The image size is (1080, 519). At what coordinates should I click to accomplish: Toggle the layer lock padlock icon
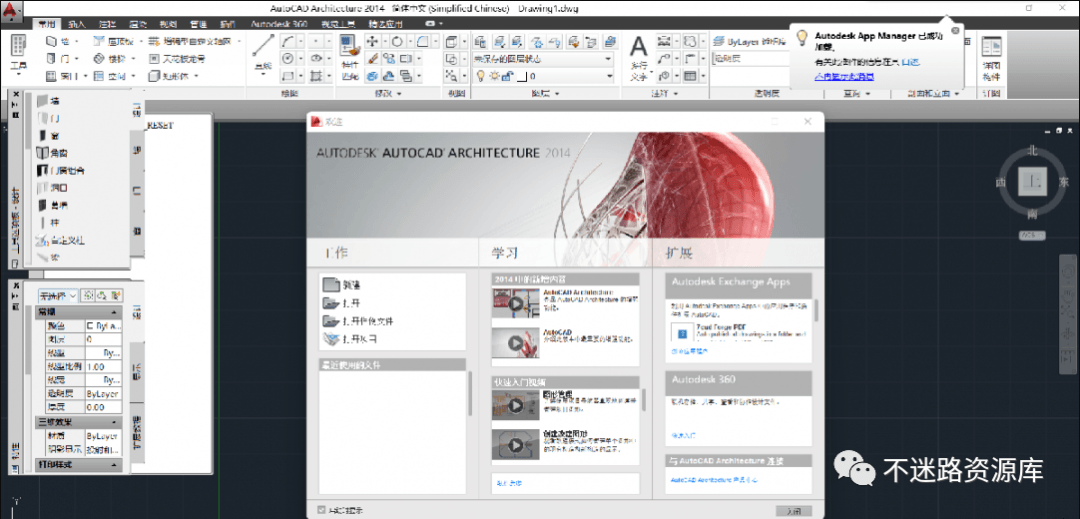coord(506,76)
